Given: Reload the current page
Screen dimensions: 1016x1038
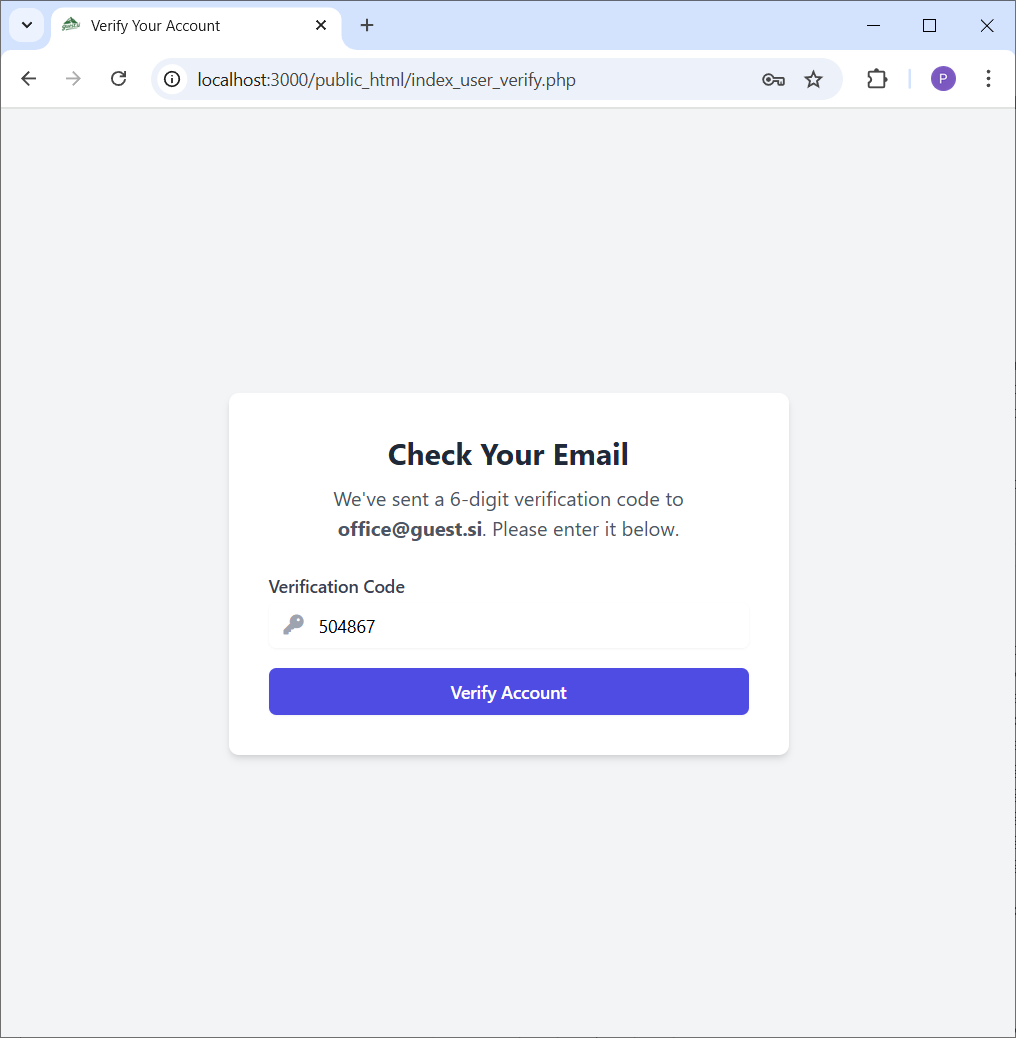Looking at the screenshot, I should tap(118, 79).
